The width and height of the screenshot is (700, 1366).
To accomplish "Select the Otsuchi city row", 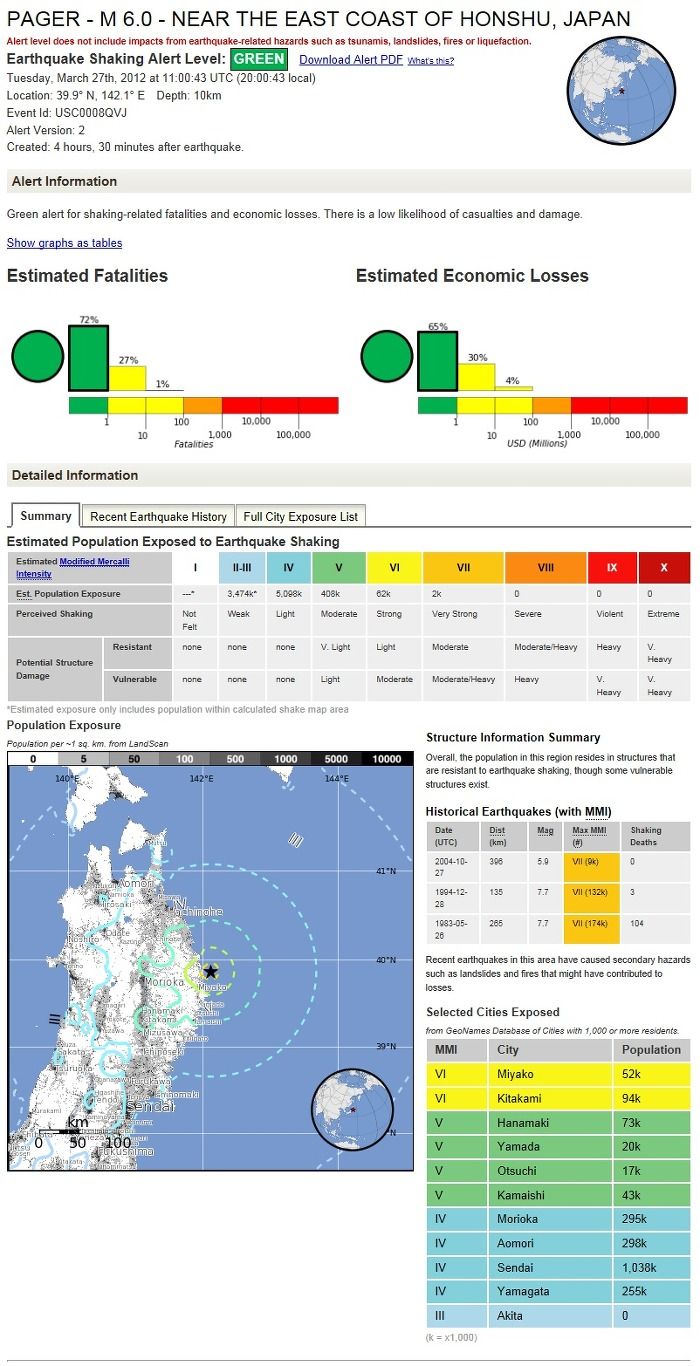I will [558, 1170].
